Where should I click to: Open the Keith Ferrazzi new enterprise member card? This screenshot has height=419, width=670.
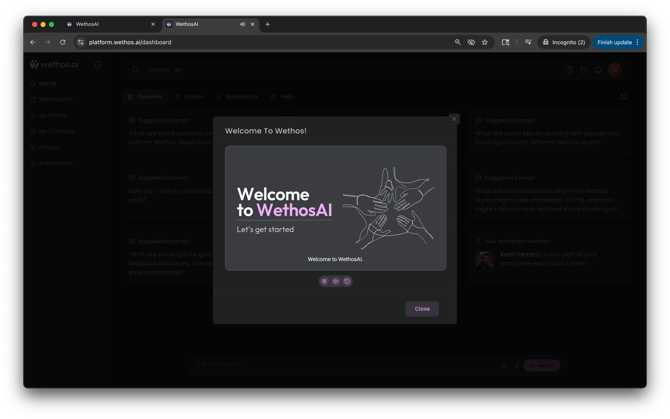(549, 258)
